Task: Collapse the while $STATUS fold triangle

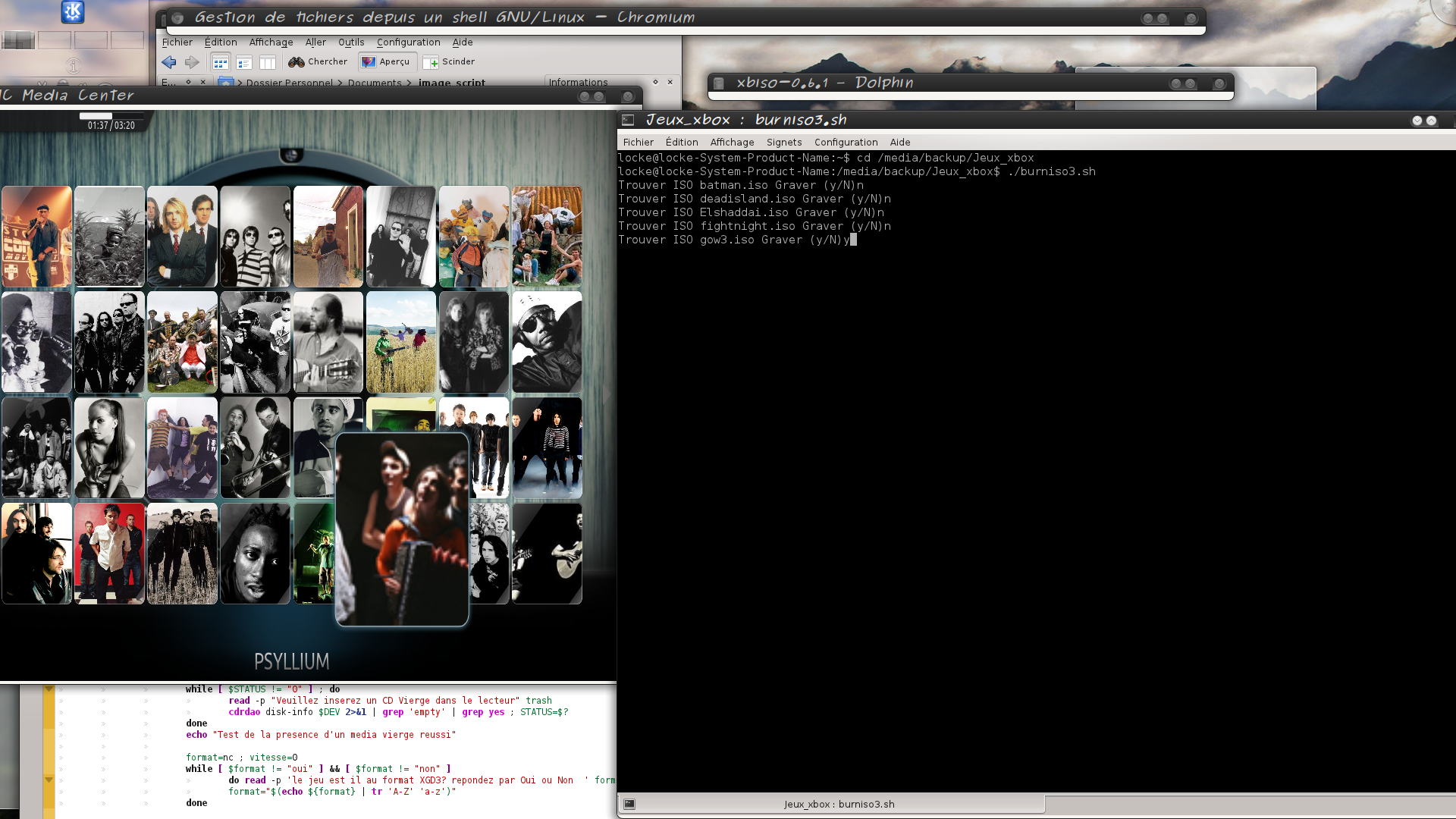Action: [x=49, y=689]
